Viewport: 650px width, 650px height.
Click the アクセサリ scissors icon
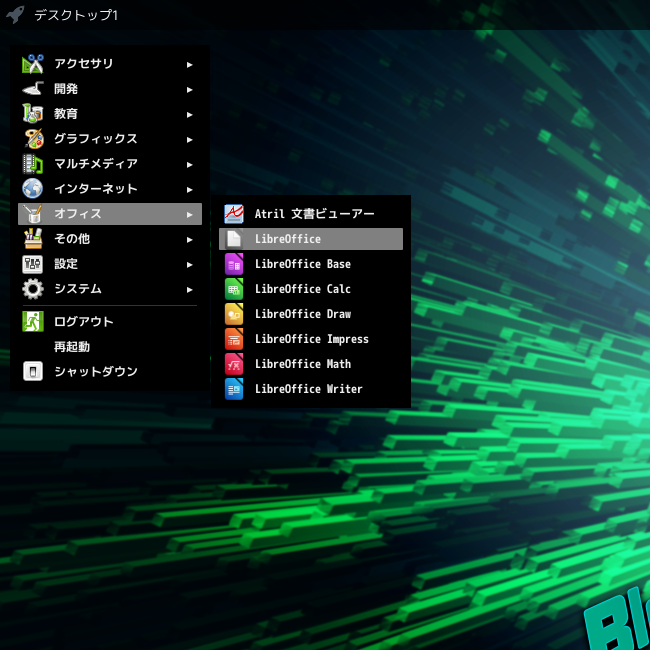(33, 64)
